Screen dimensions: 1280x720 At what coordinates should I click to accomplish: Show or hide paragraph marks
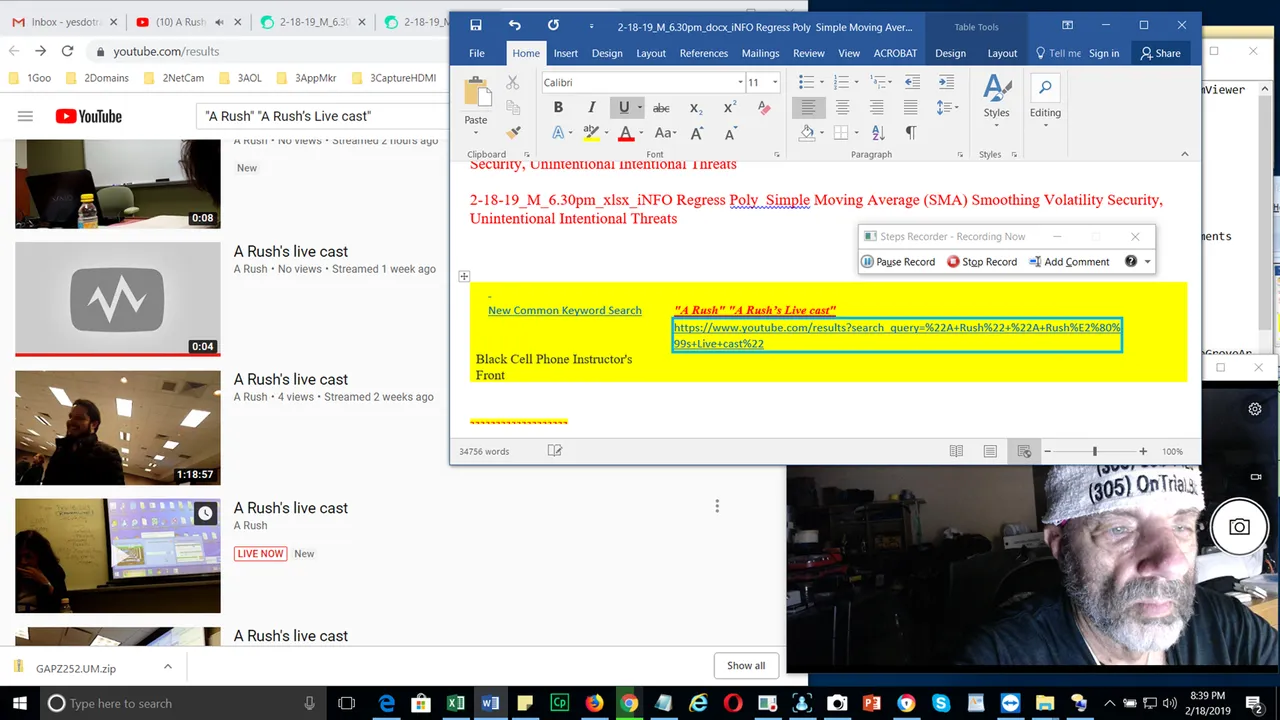tap(911, 132)
